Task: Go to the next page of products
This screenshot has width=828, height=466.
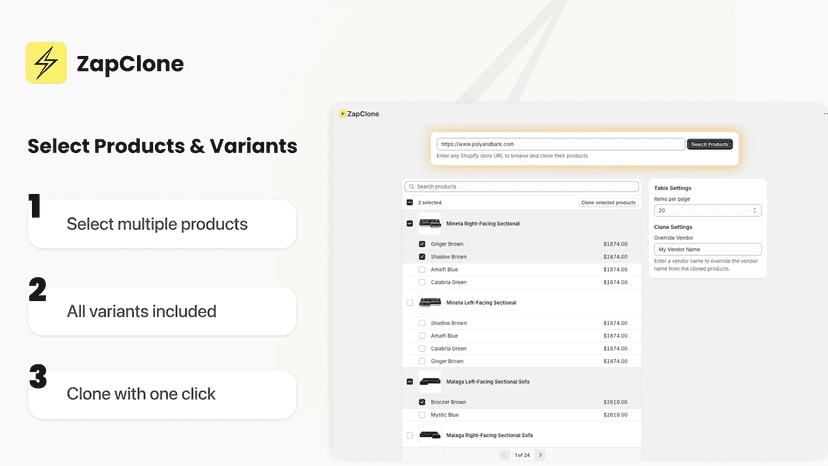Action: pyautogui.click(x=540, y=455)
